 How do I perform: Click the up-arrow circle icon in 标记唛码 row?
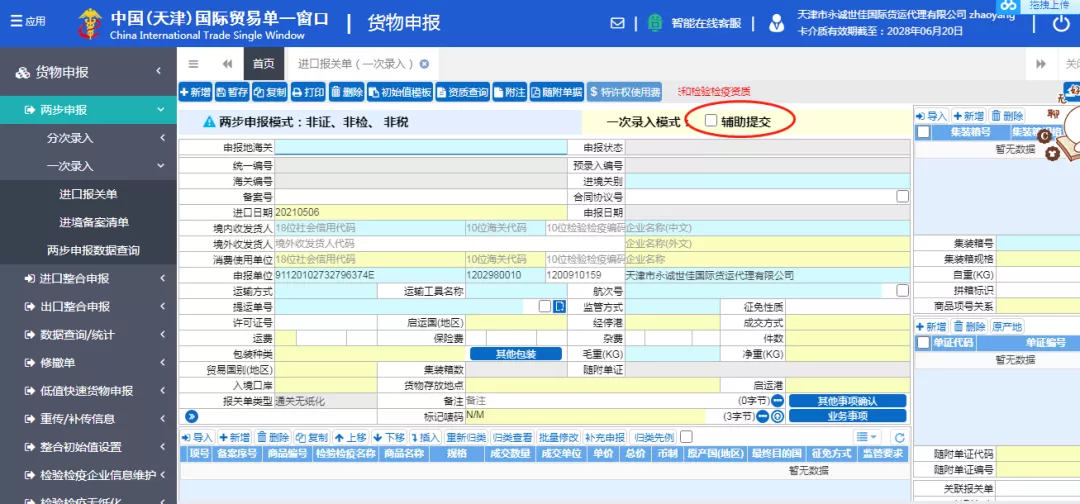tap(778, 416)
